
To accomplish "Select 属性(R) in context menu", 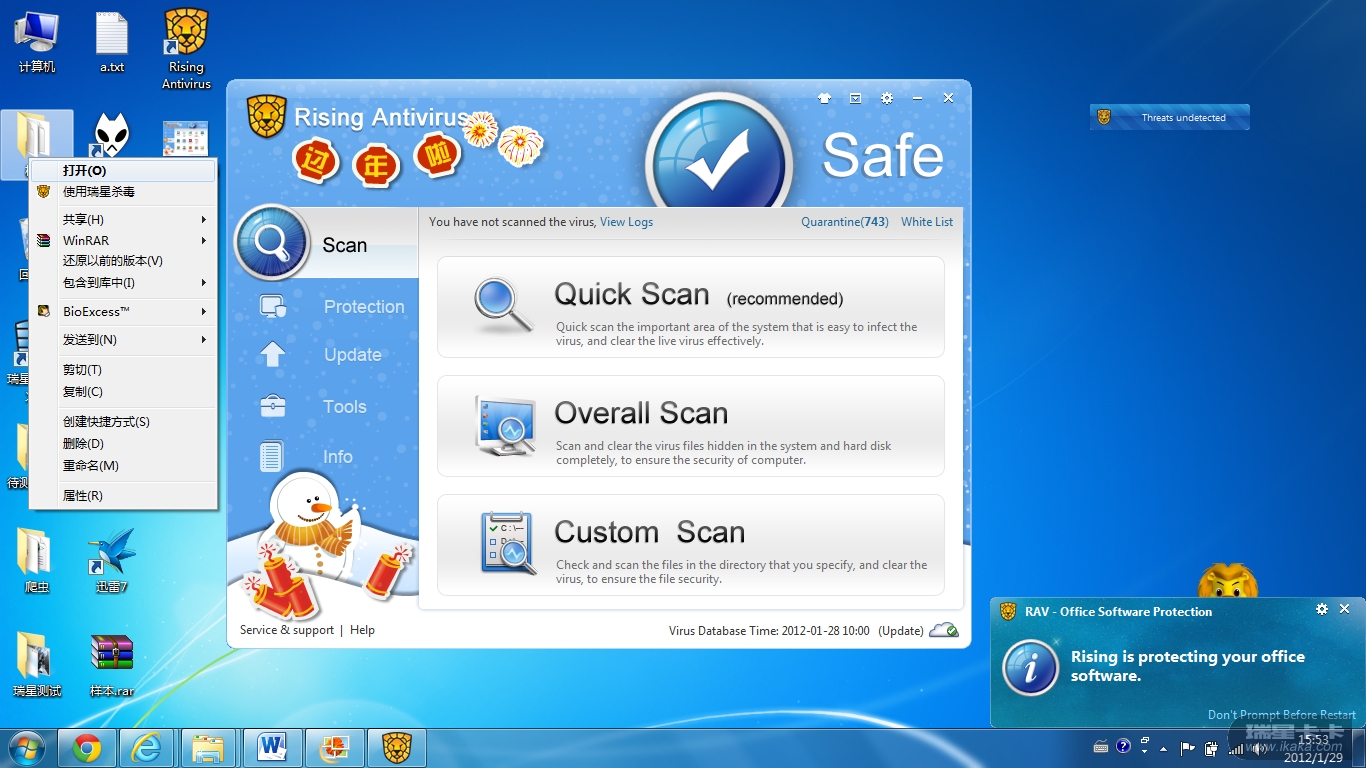I will pos(83,496).
